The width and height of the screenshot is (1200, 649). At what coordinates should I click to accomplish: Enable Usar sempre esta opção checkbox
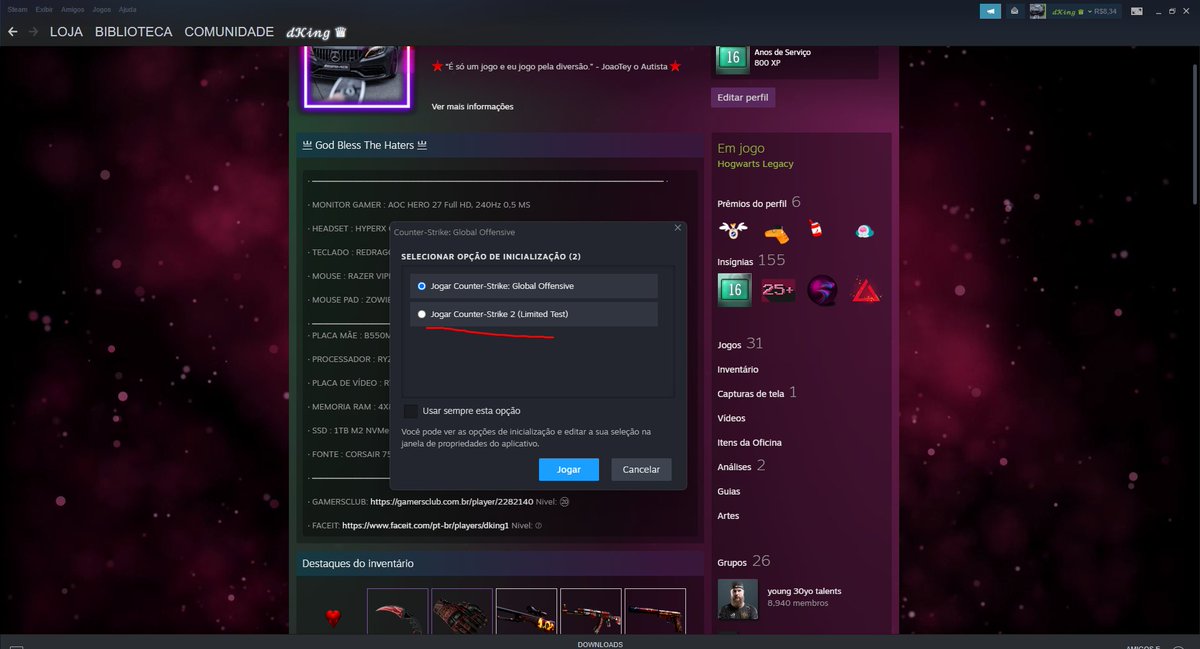coord(411,411)
